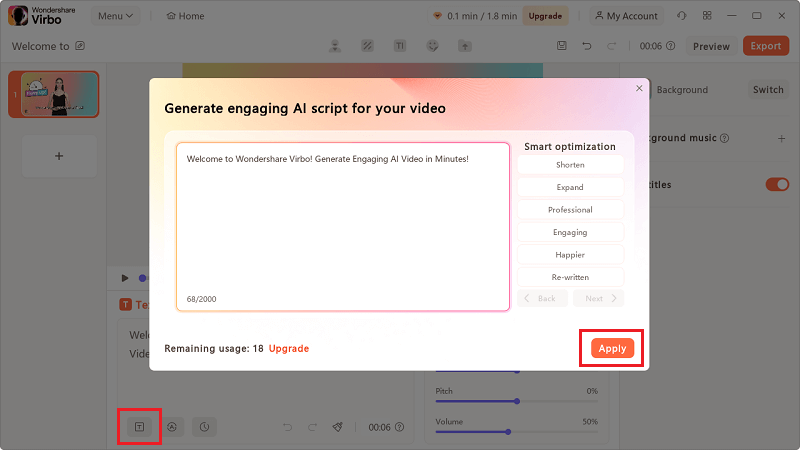
Task: Select Happier tone optimization
Action: tap(570, 255)
